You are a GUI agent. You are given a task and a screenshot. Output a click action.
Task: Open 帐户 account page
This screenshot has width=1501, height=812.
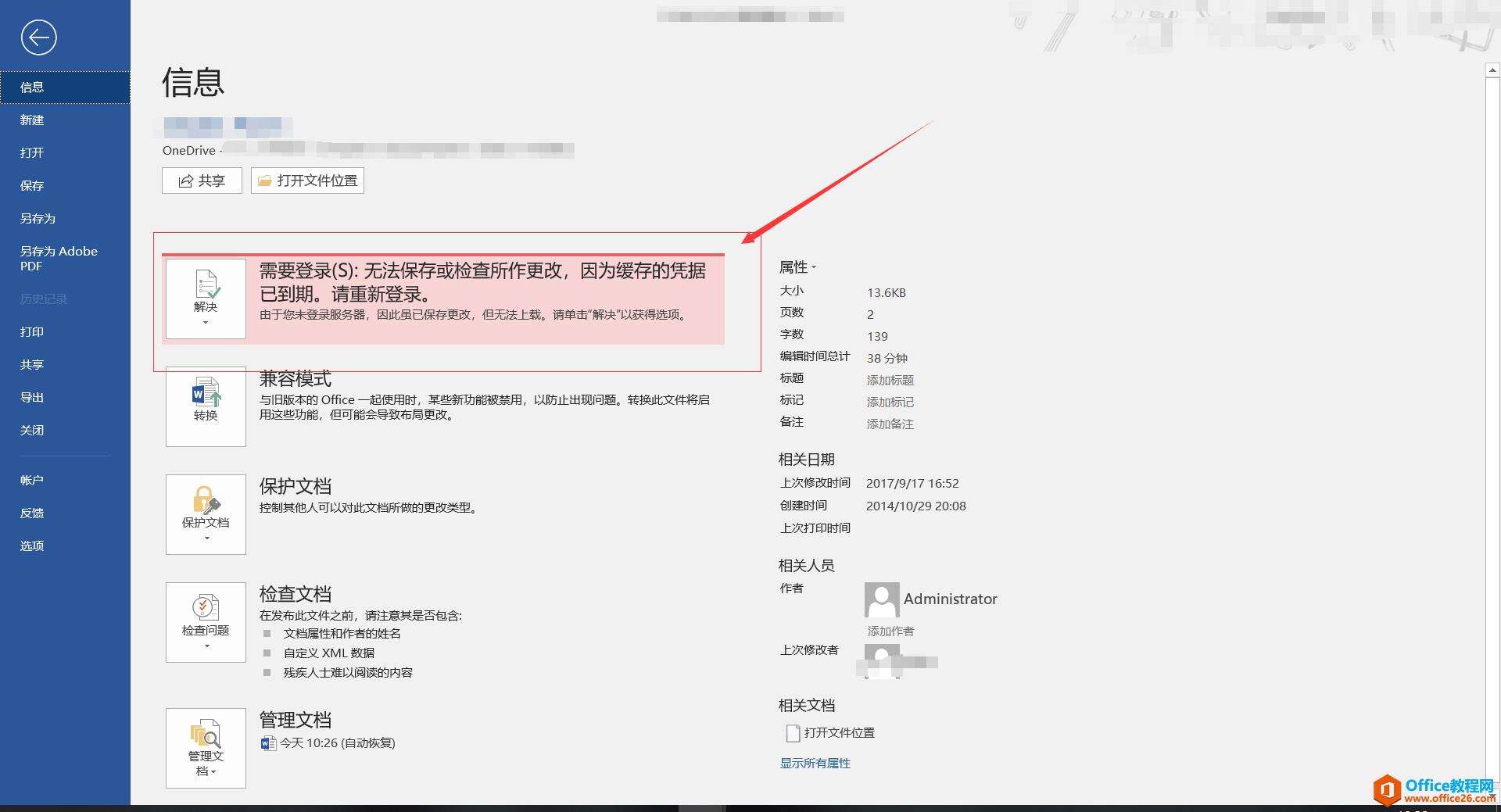point(65,481)
